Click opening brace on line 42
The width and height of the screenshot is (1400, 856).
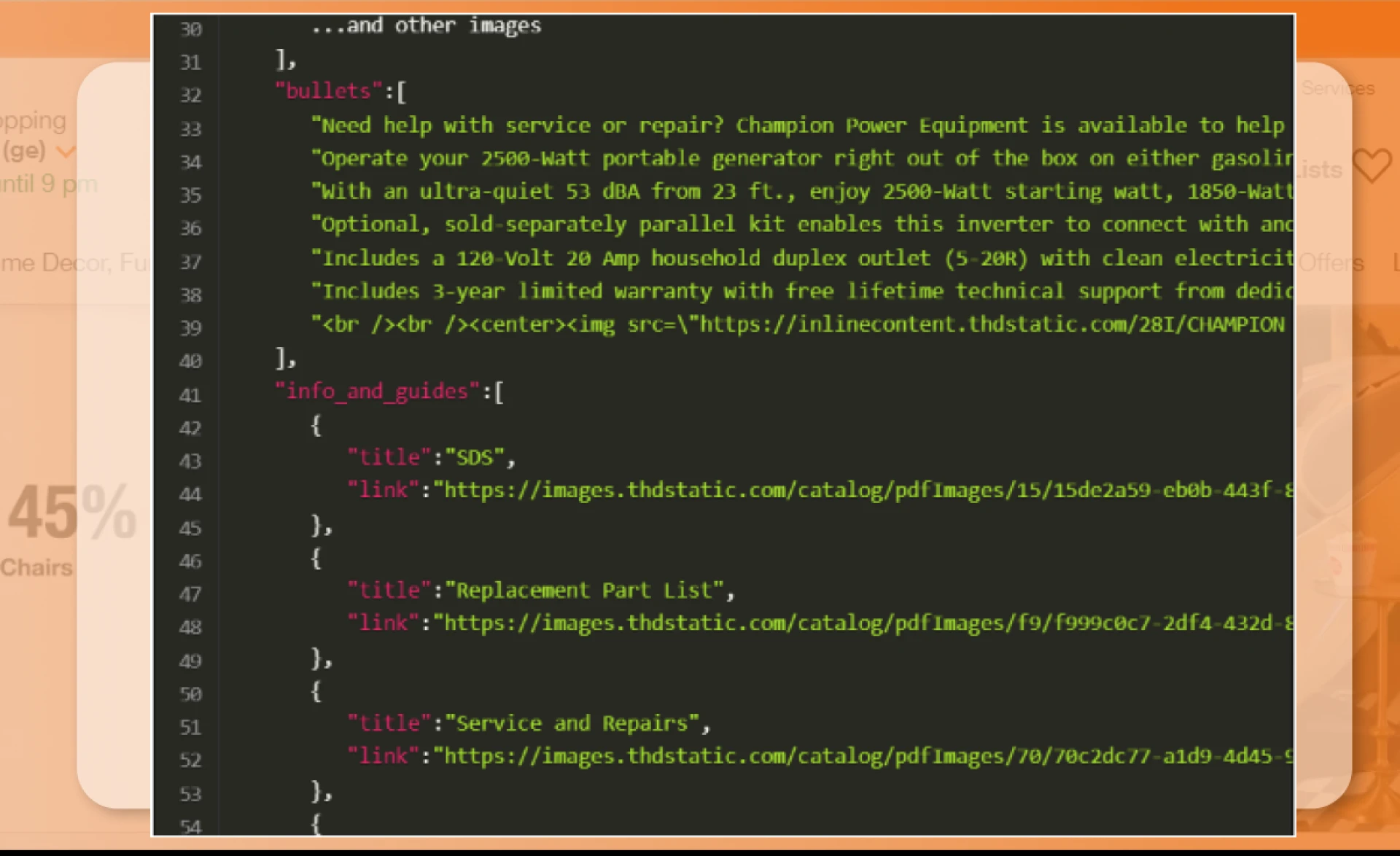pyautogui.click(x=316, y=425)
